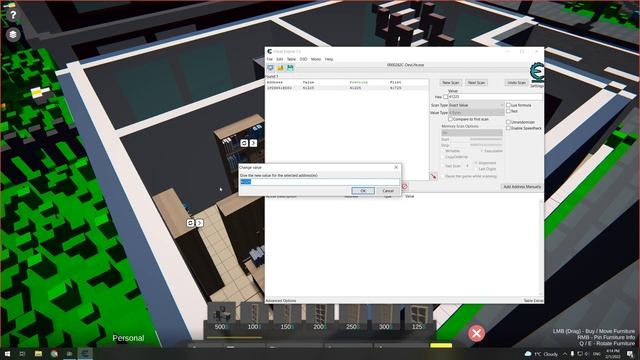This screenshot has height=360, width=640.
Task: Open the notification center icon
Action: [x=631, y=353]
